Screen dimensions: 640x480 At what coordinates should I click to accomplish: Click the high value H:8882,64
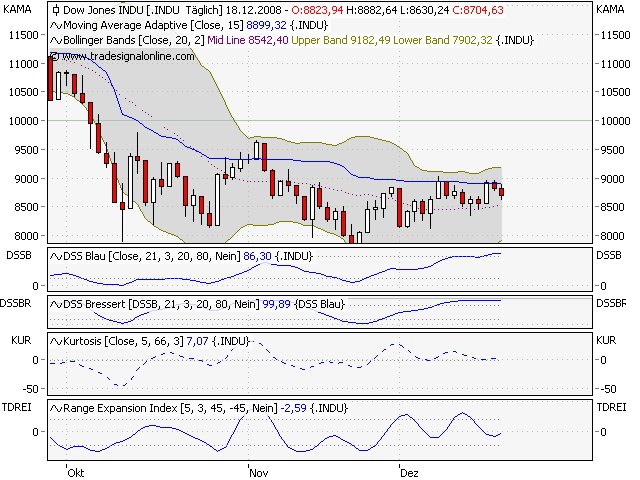[x=371, y=10]
